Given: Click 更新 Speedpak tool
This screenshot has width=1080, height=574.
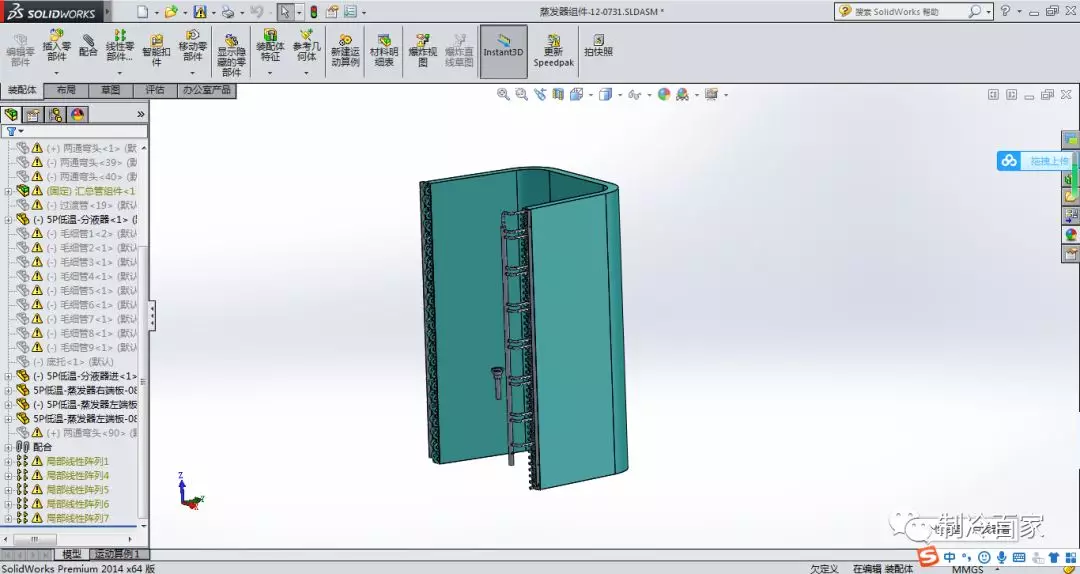Looking at the screenshot, I should [553, 50].
